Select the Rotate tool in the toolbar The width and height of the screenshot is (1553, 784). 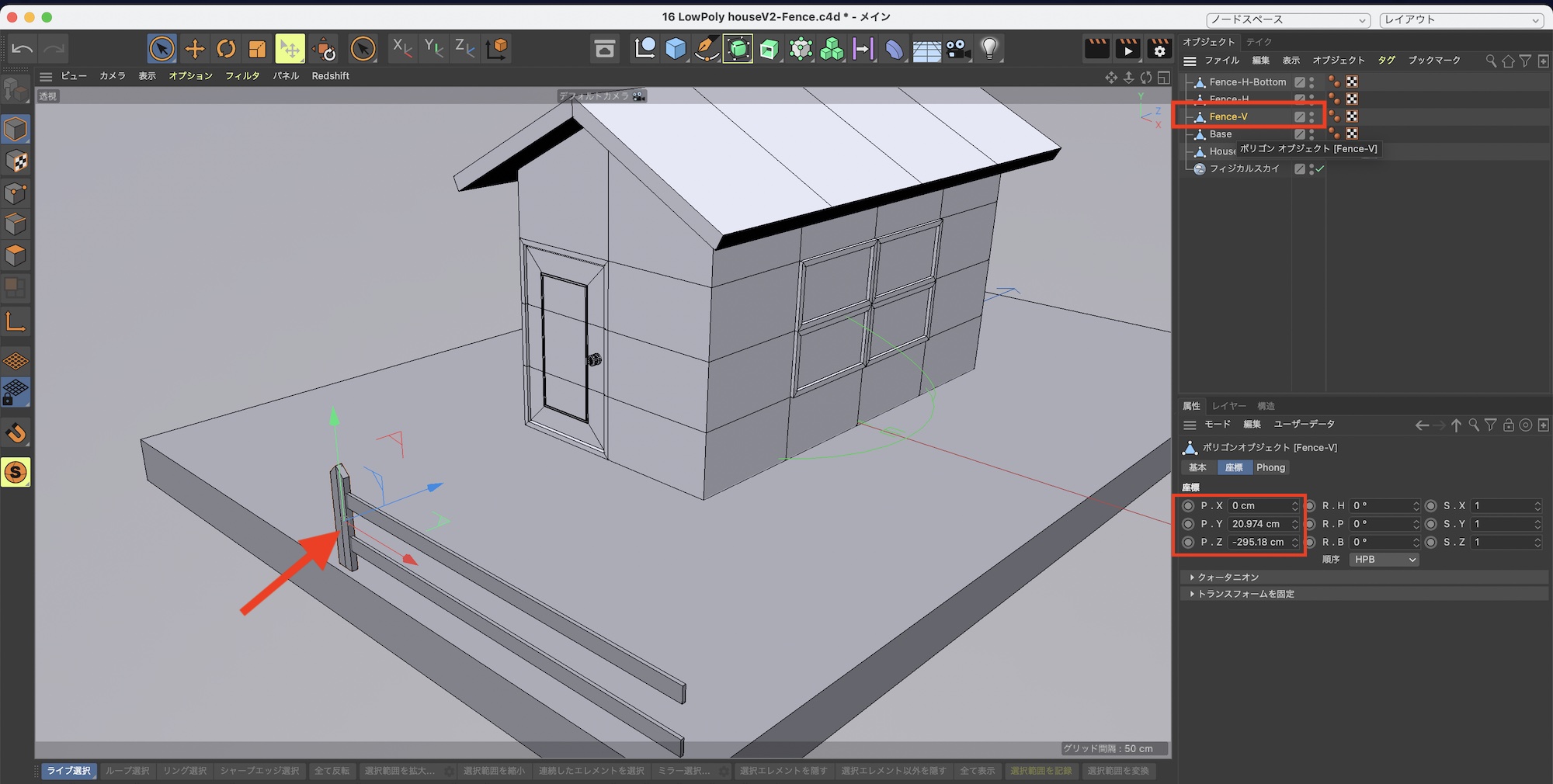[226, 49]
